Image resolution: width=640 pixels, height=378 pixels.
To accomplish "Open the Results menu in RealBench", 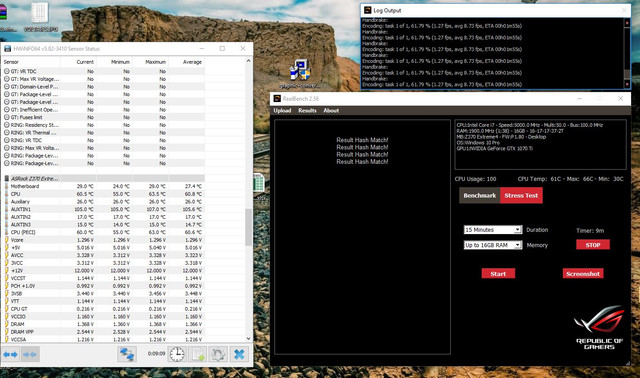I will coord(307,111).
